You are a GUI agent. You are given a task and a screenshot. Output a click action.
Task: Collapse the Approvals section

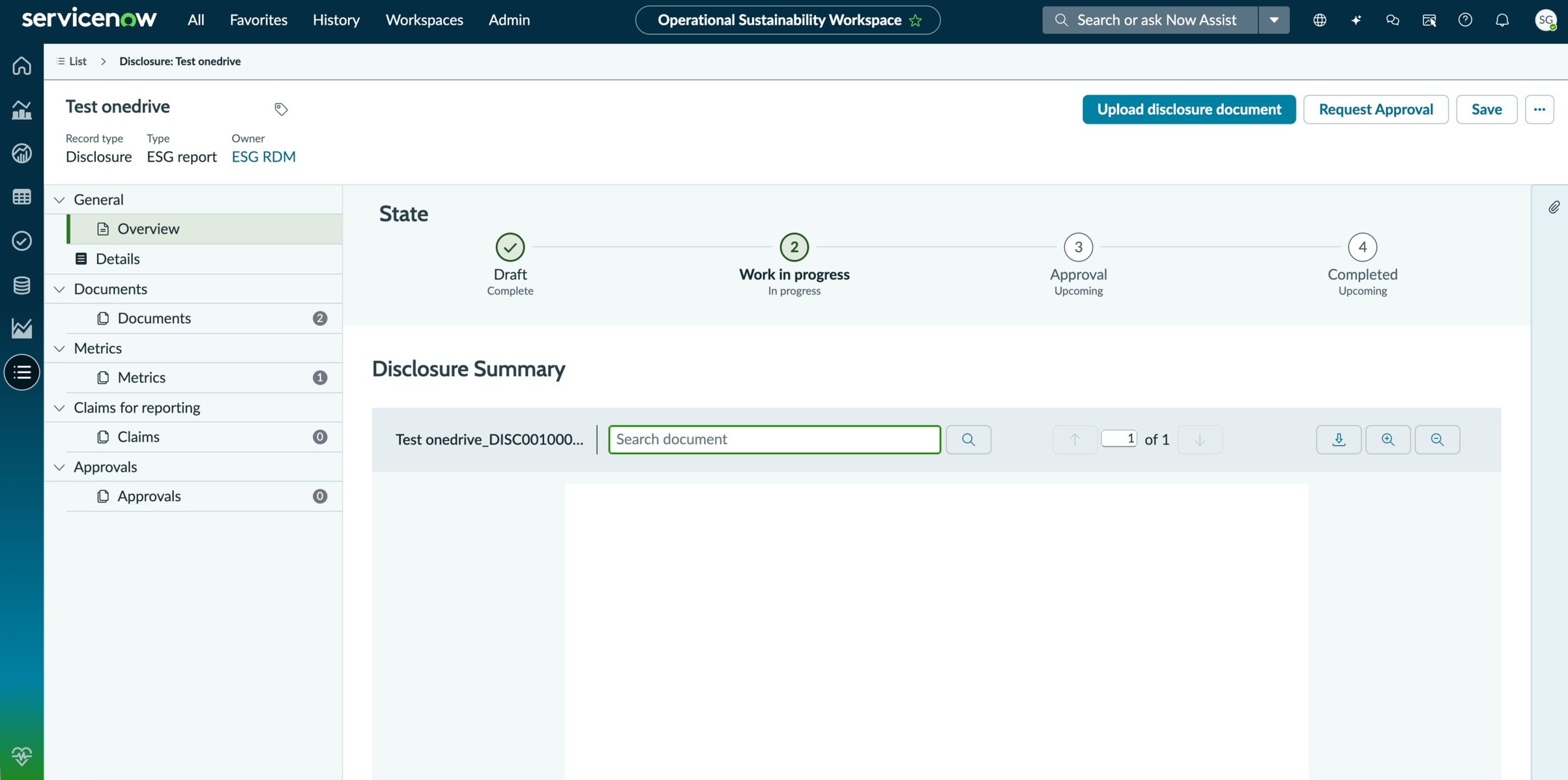pos(59,467)
